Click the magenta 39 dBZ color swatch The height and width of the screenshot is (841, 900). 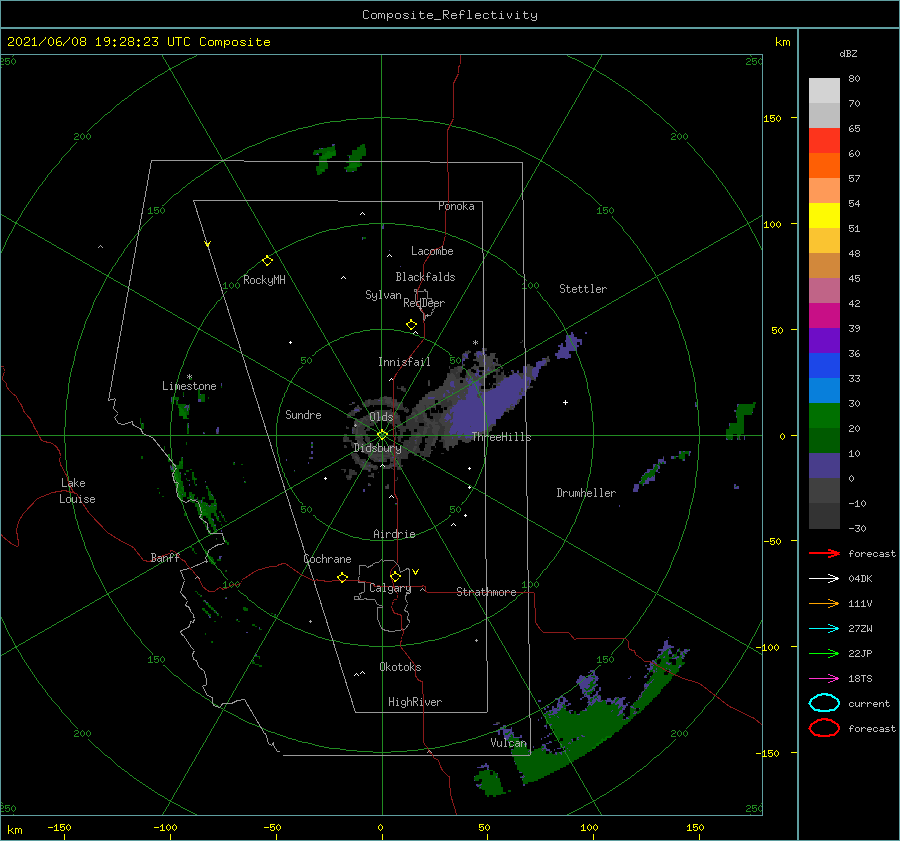click(824, 316)
